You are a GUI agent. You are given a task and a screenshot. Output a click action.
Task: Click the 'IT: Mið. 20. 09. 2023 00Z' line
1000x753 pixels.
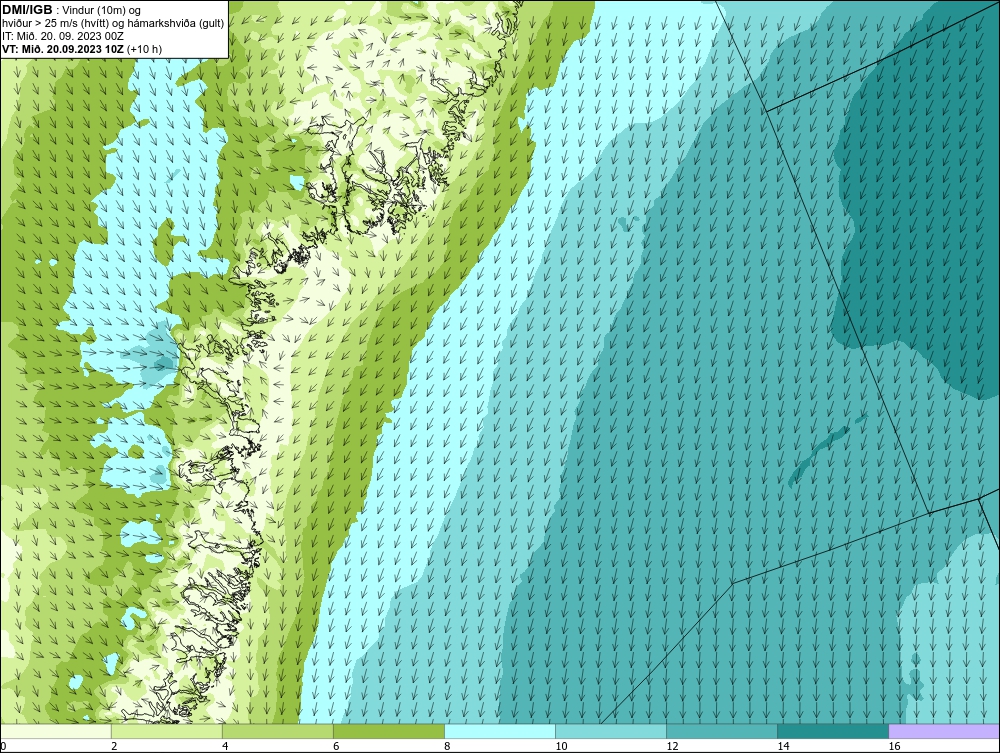click(x=62, y=36)
